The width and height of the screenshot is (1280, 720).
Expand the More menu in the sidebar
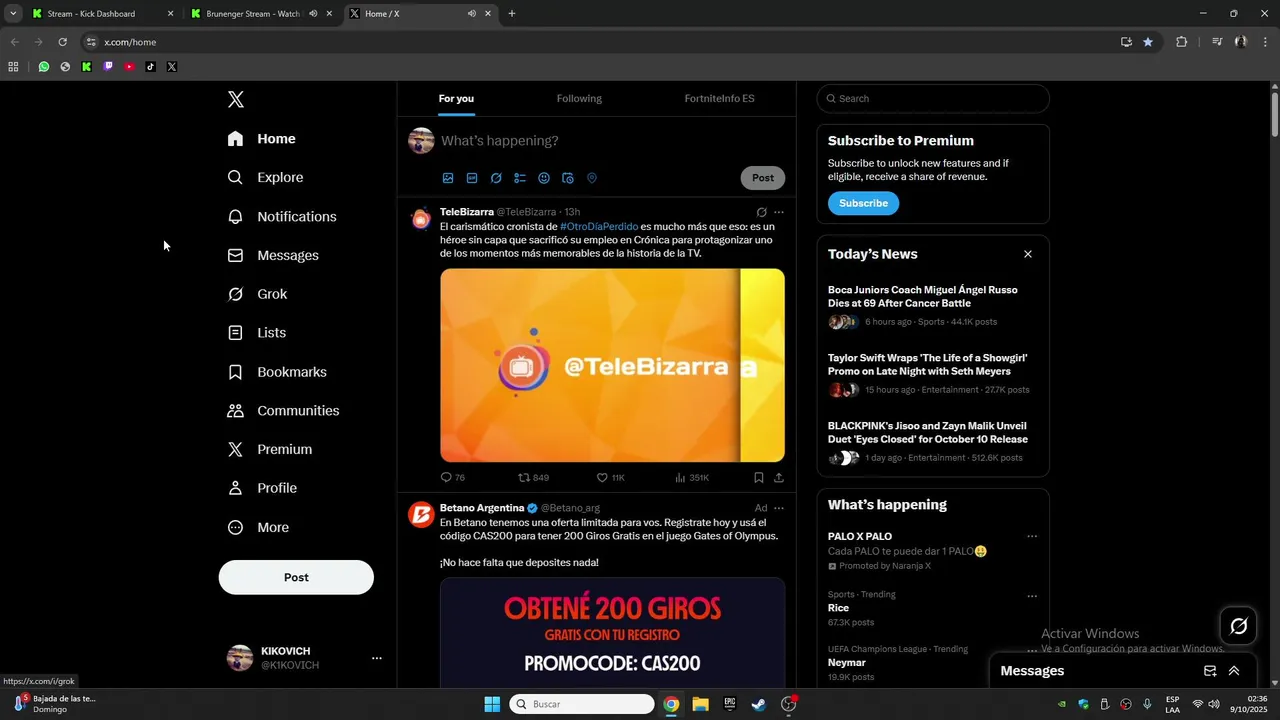click(x=259, y=527)
